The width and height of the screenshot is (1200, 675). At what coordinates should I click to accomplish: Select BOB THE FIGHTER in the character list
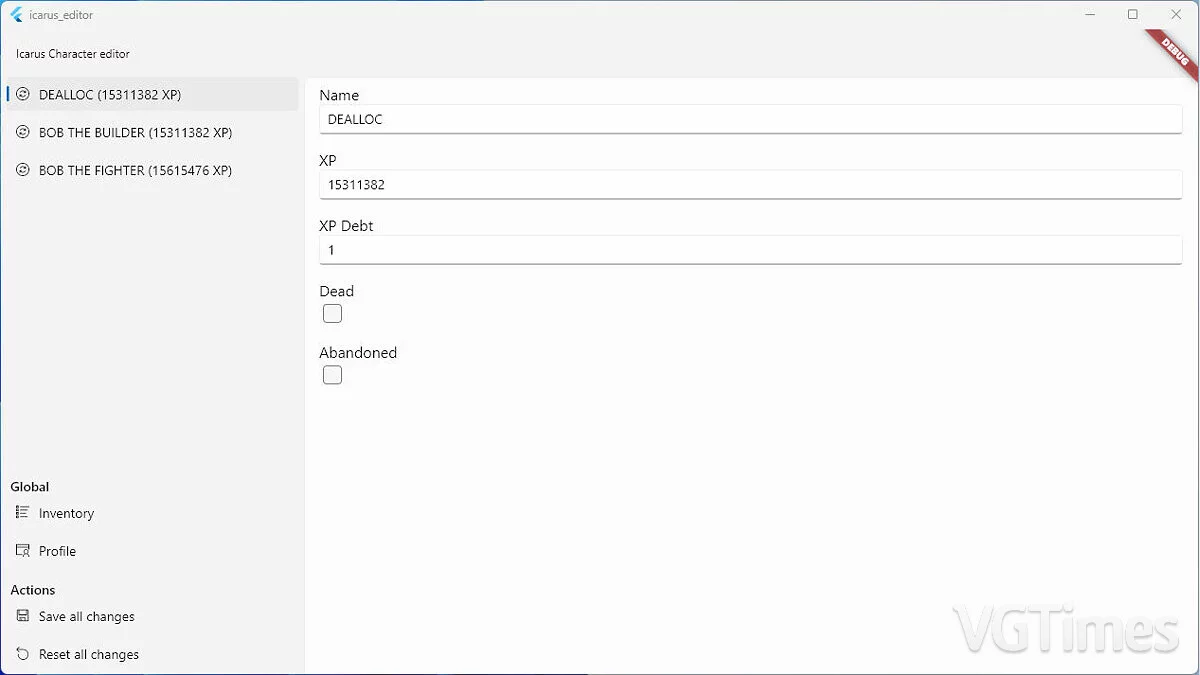pos(135,170)
